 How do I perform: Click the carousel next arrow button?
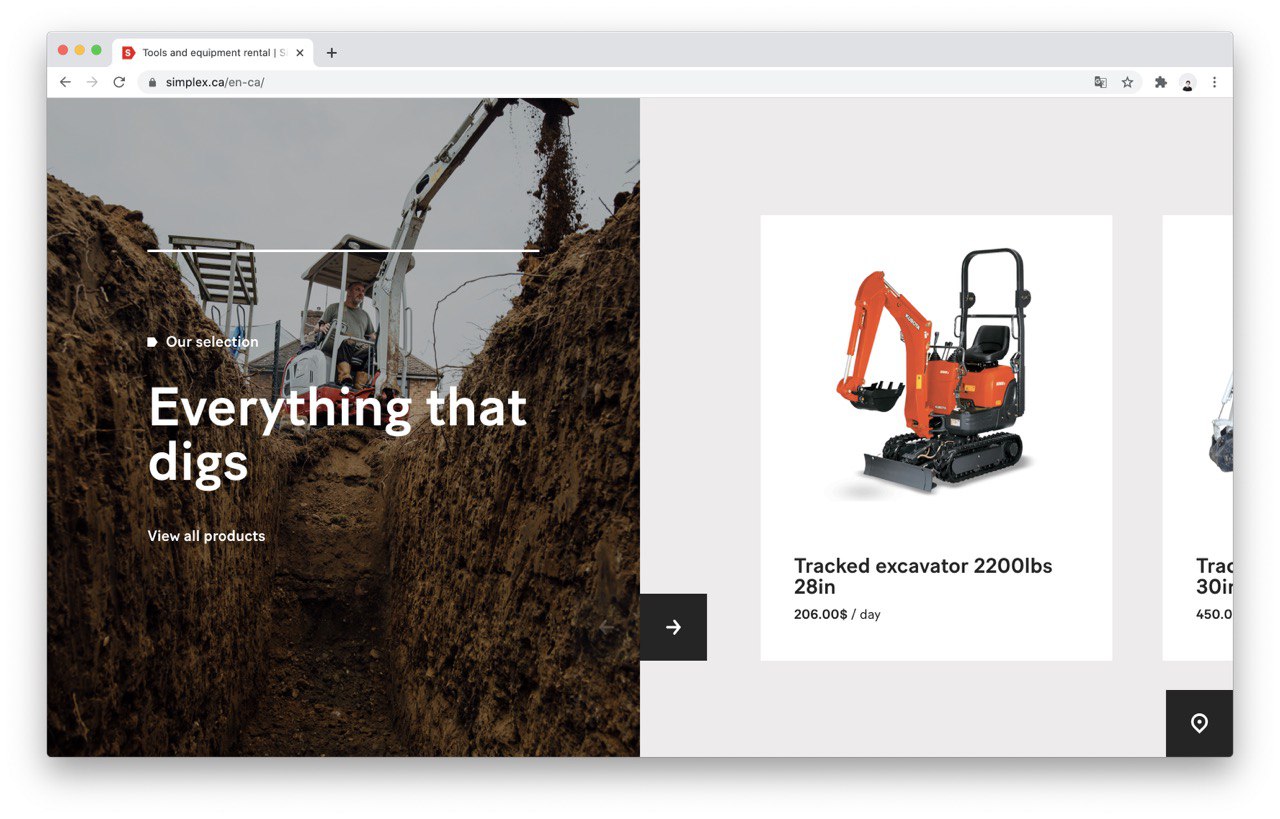(673, 627)
